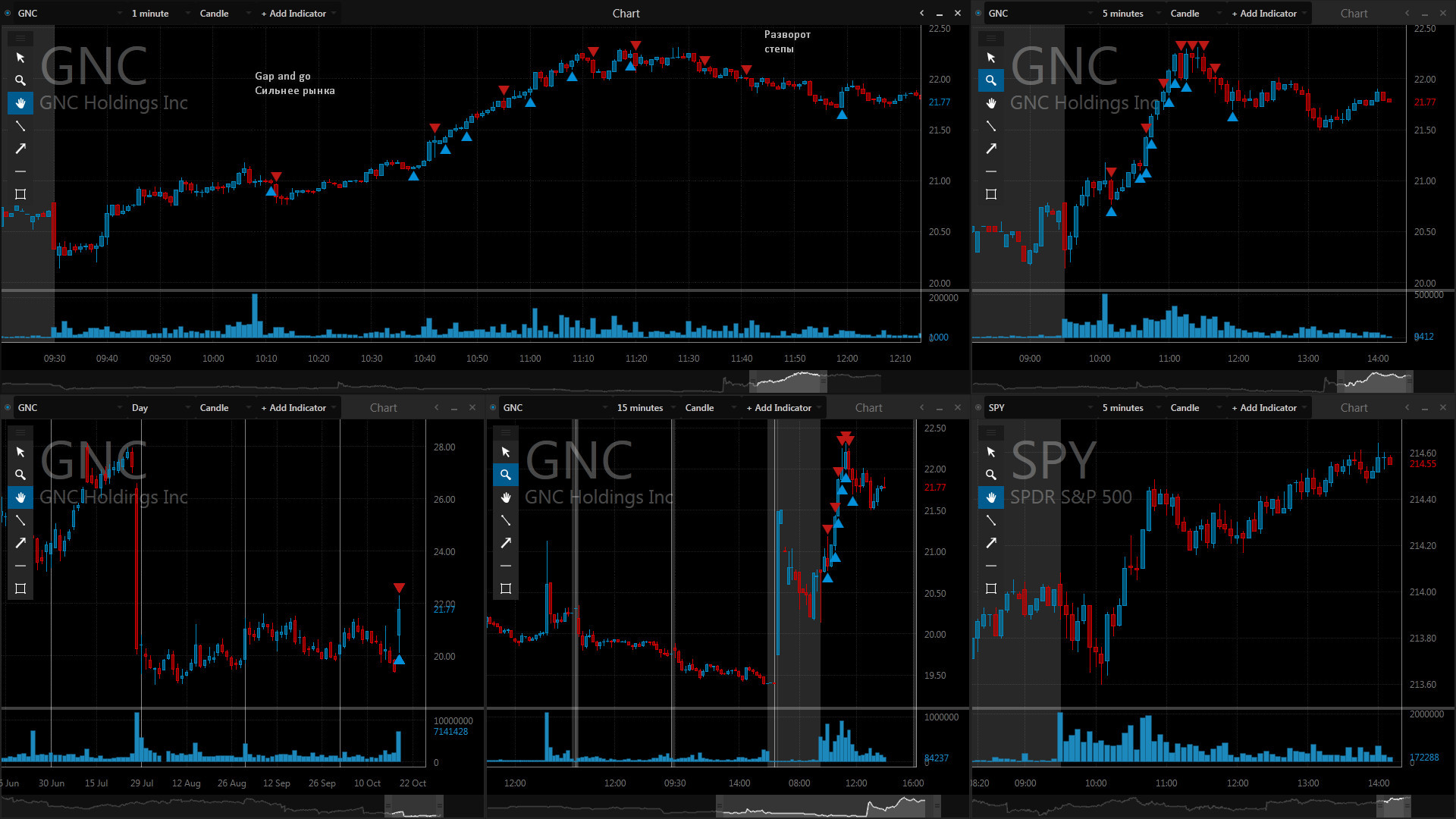Open the 1 minute timeframe dropdown
1456x819 pixels.
point(160,14)
